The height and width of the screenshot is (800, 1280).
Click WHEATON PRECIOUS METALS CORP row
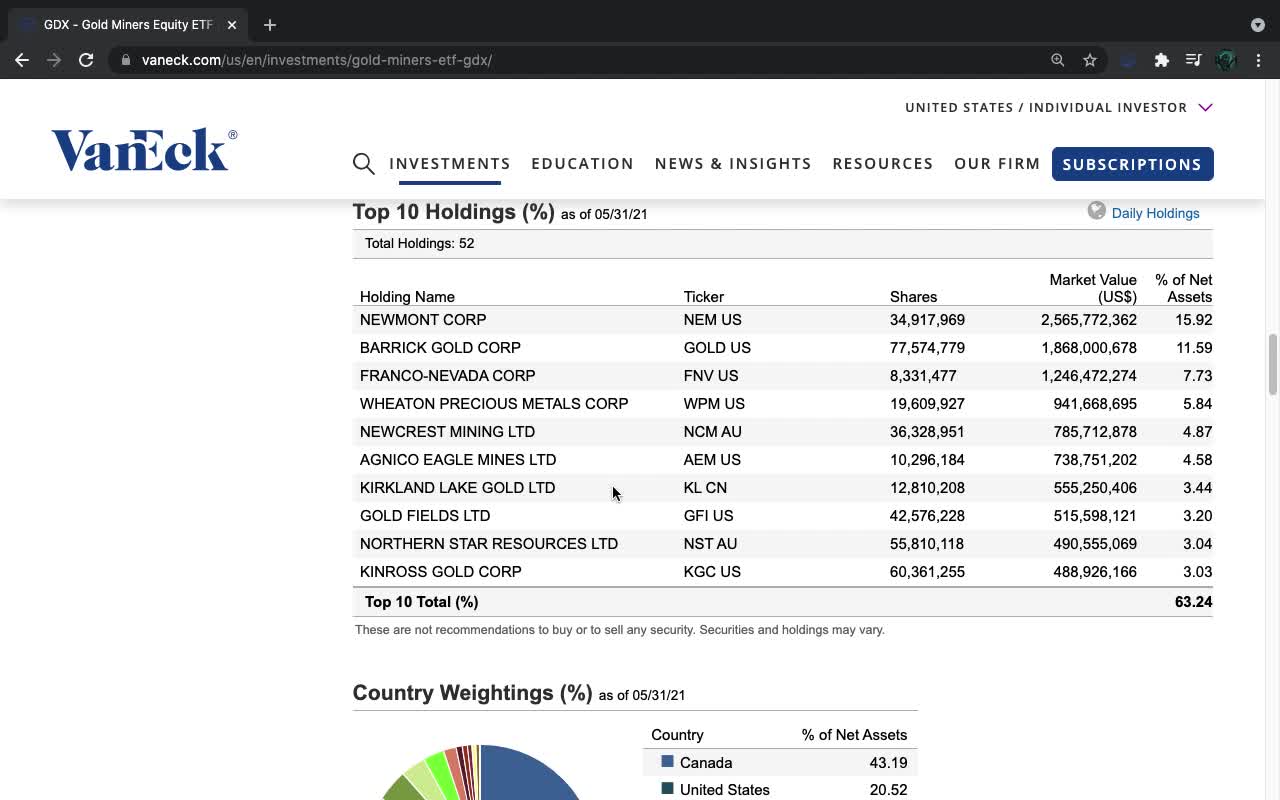783,404
